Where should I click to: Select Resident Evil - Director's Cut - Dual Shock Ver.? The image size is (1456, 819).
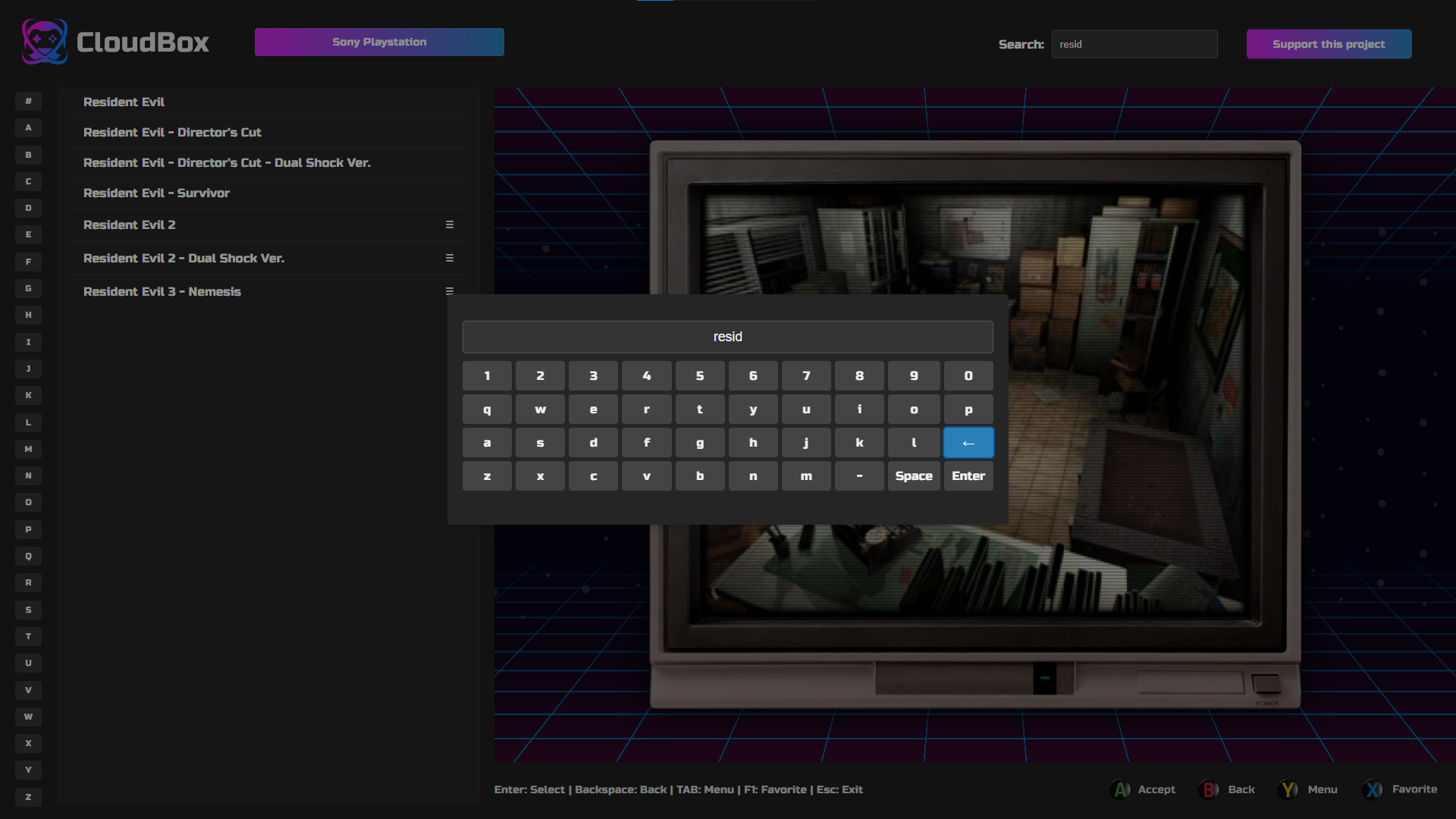[269, 162]
